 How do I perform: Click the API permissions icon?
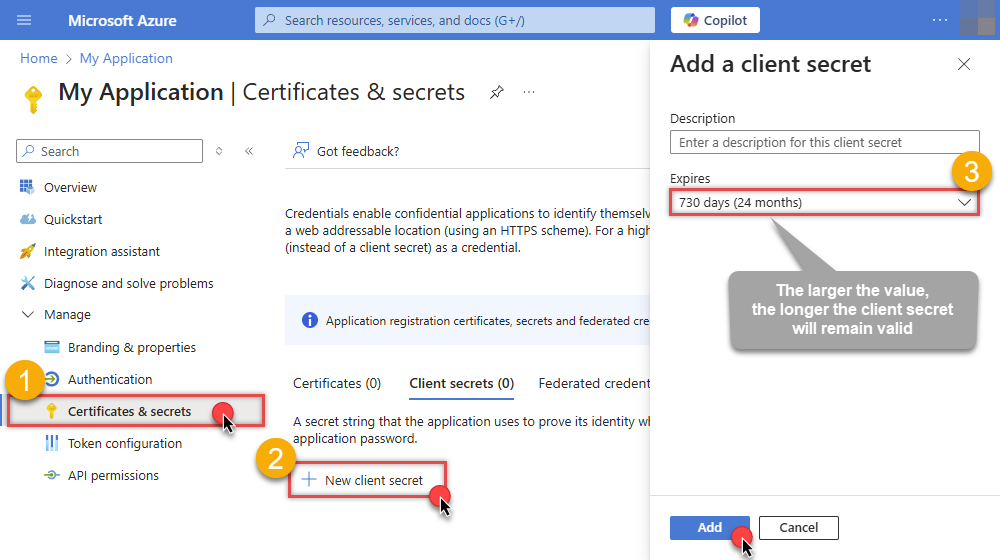point(52,475)
